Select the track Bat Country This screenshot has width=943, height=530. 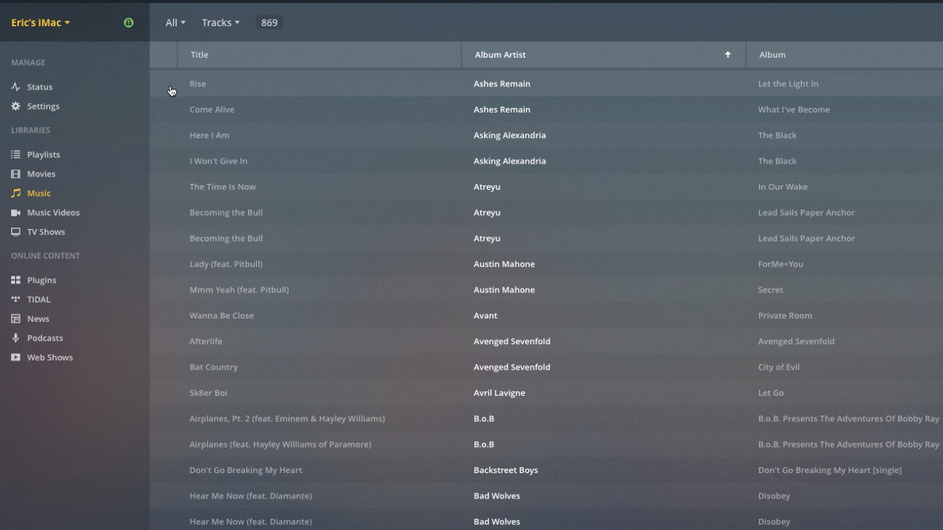click(213, 367)
